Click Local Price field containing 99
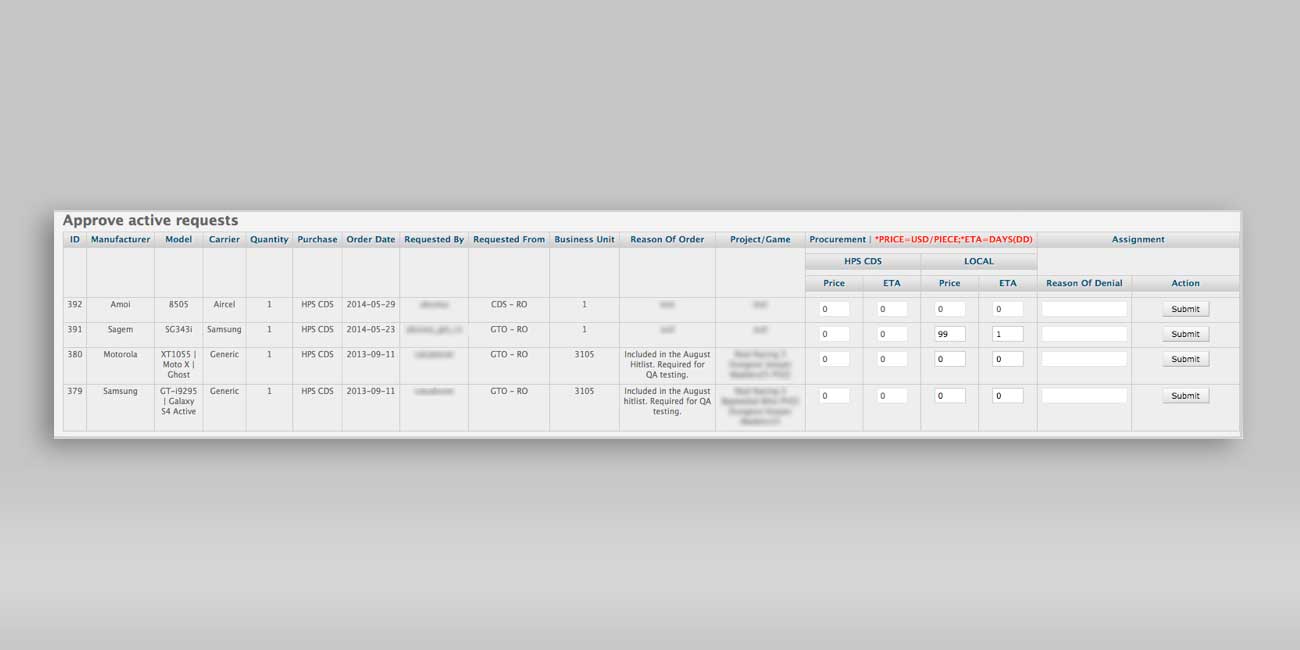Screen dimensions: 1300x650 pyautogui.click(x=949, y=334)
